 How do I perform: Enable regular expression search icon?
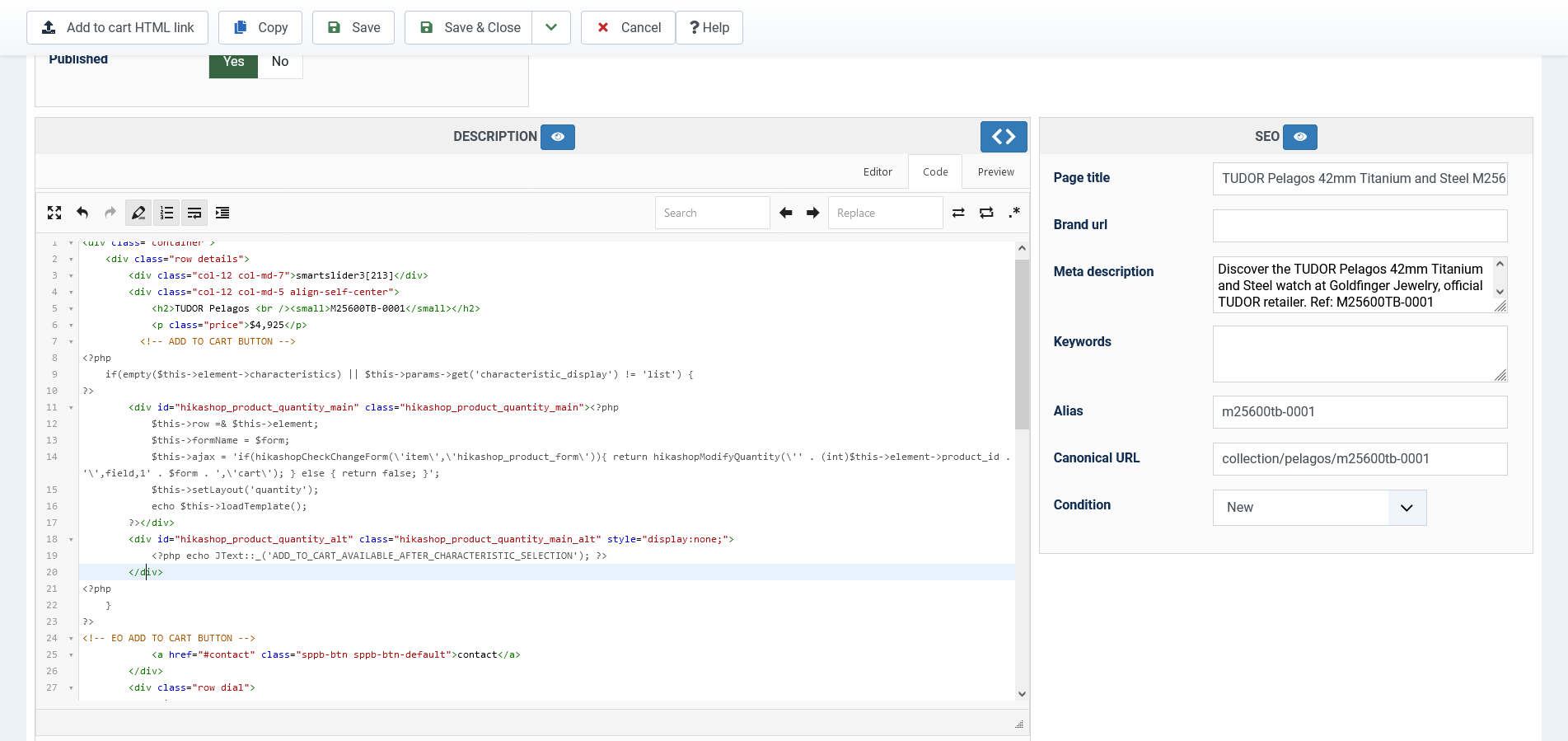(1014, 213)
